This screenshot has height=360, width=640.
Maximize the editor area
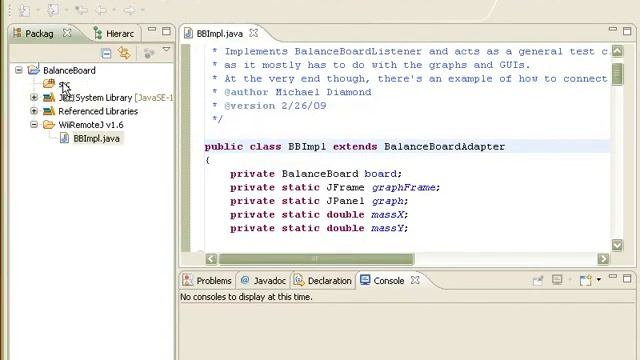[627, 31]
